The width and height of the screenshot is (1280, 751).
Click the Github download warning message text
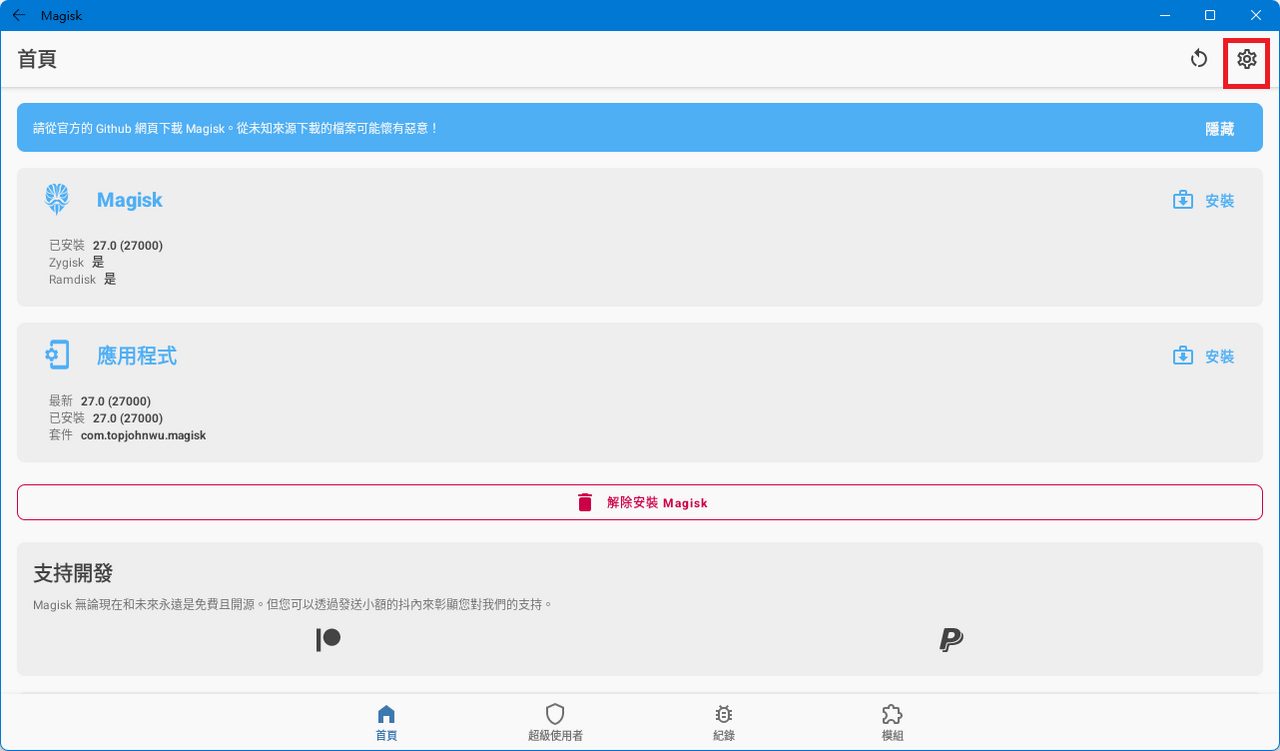coord(236,128)
